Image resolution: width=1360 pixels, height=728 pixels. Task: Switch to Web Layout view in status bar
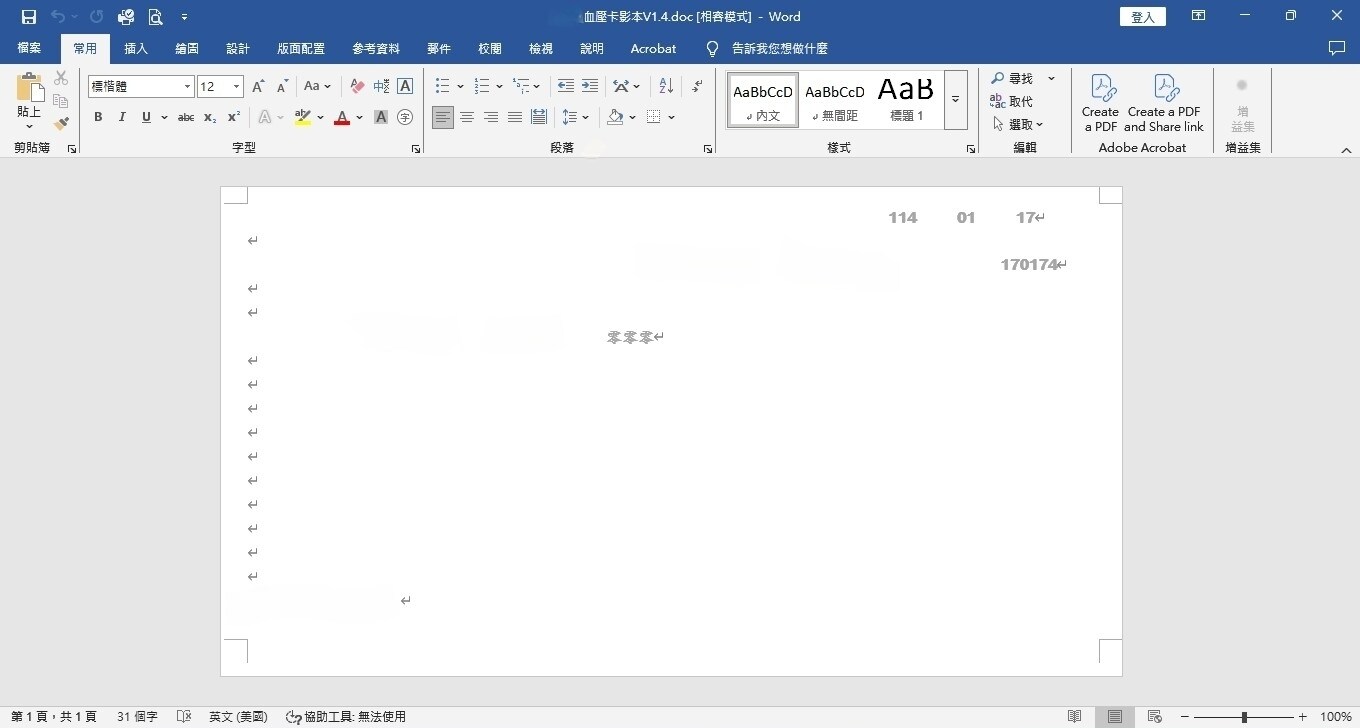(x=1155, y=717)
